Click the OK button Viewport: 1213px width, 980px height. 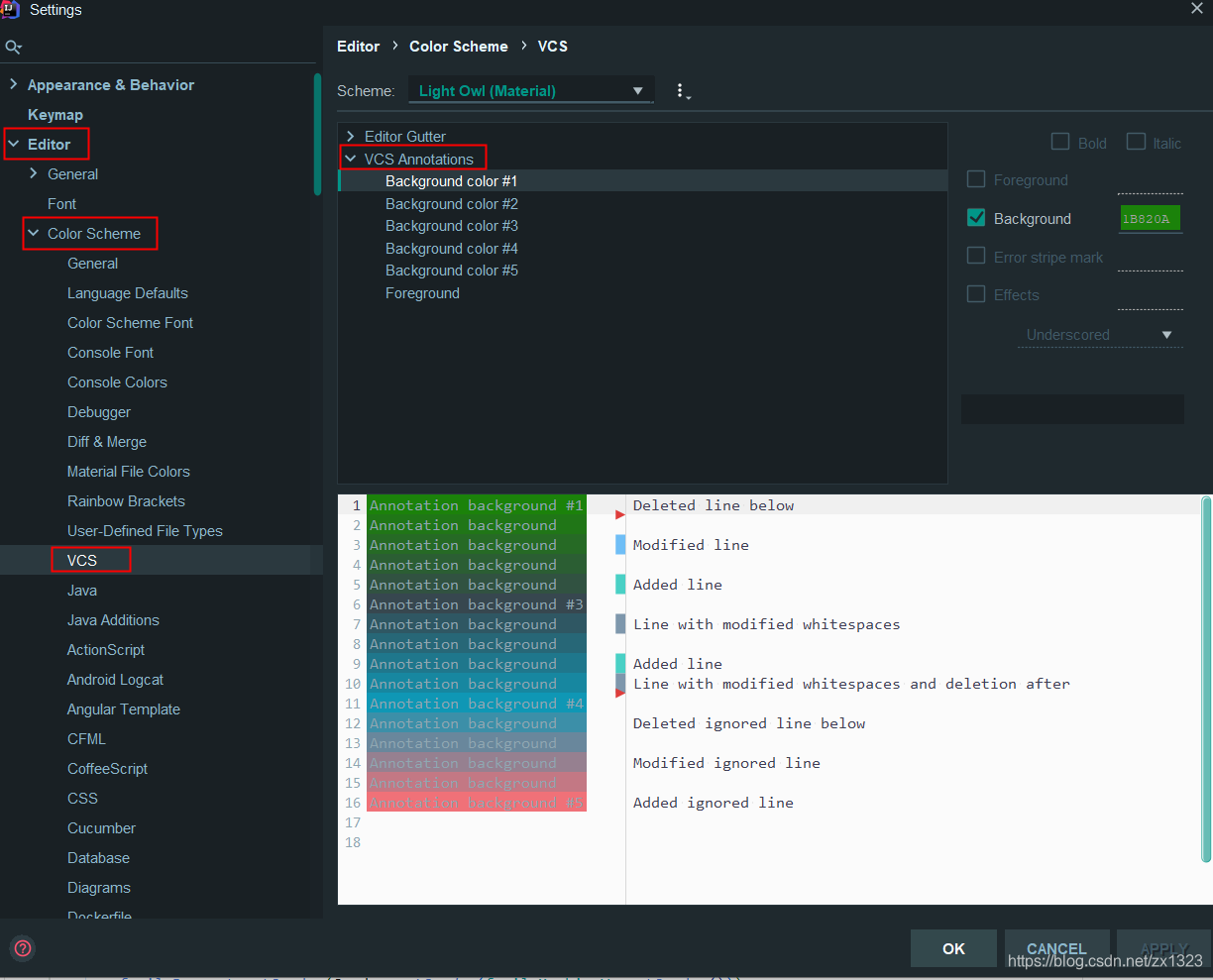click(953, 948)
